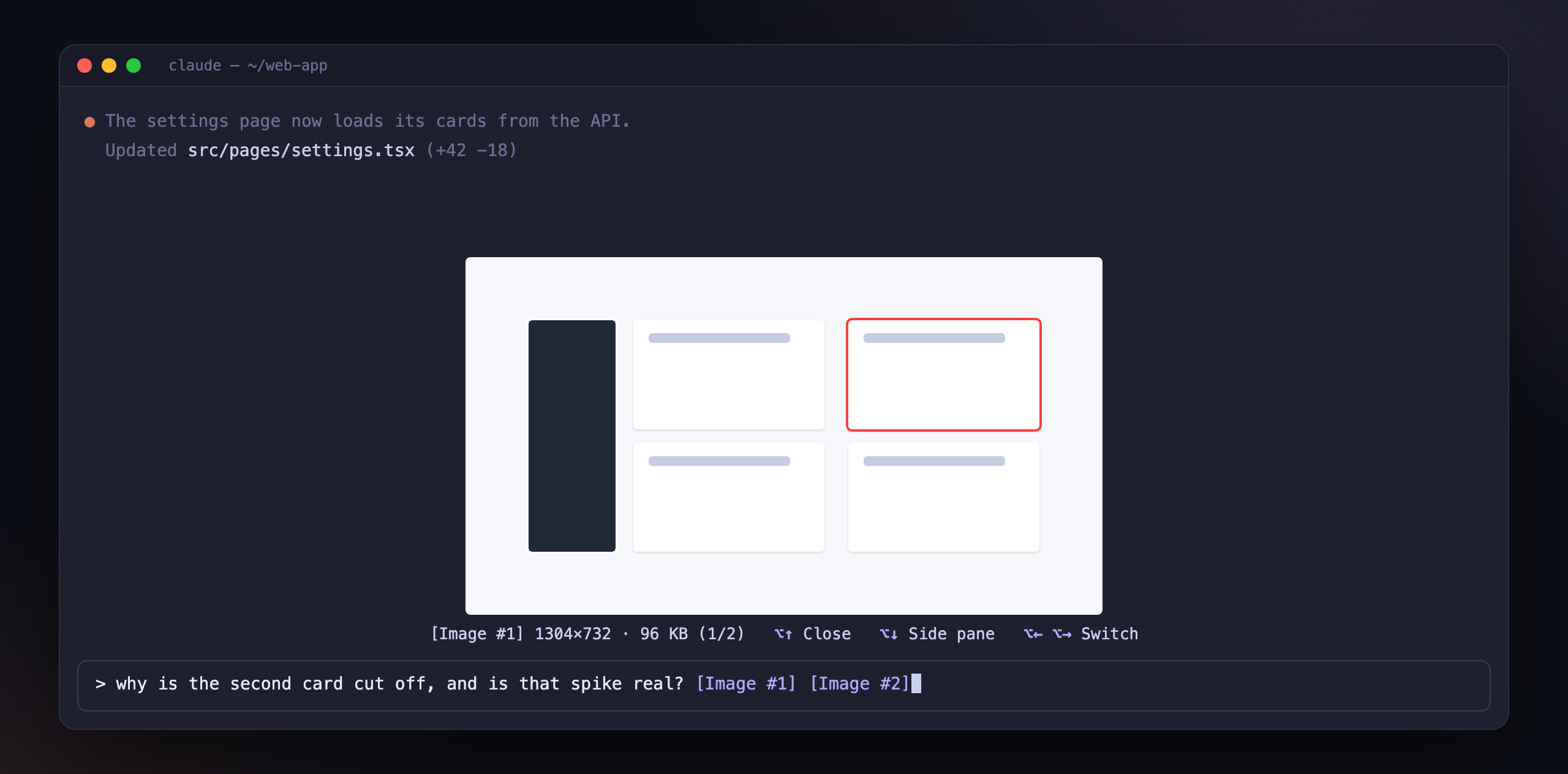Click the option-left arrow shortcut icon
Image resolution: width=1568 pixels, height=774 pixels.
pos(1033,634)
